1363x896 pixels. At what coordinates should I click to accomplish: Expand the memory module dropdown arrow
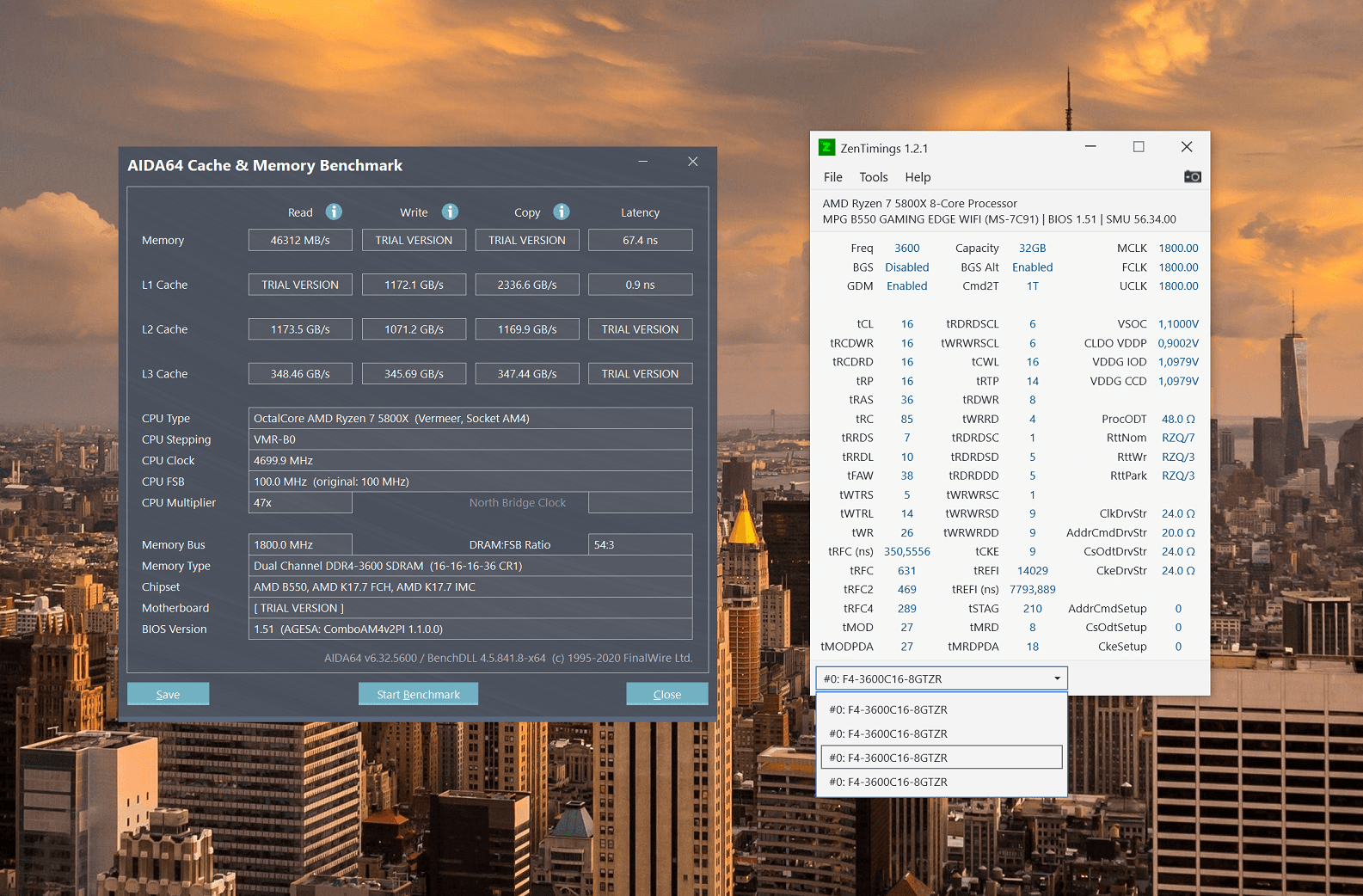[x=1057, y=678]
